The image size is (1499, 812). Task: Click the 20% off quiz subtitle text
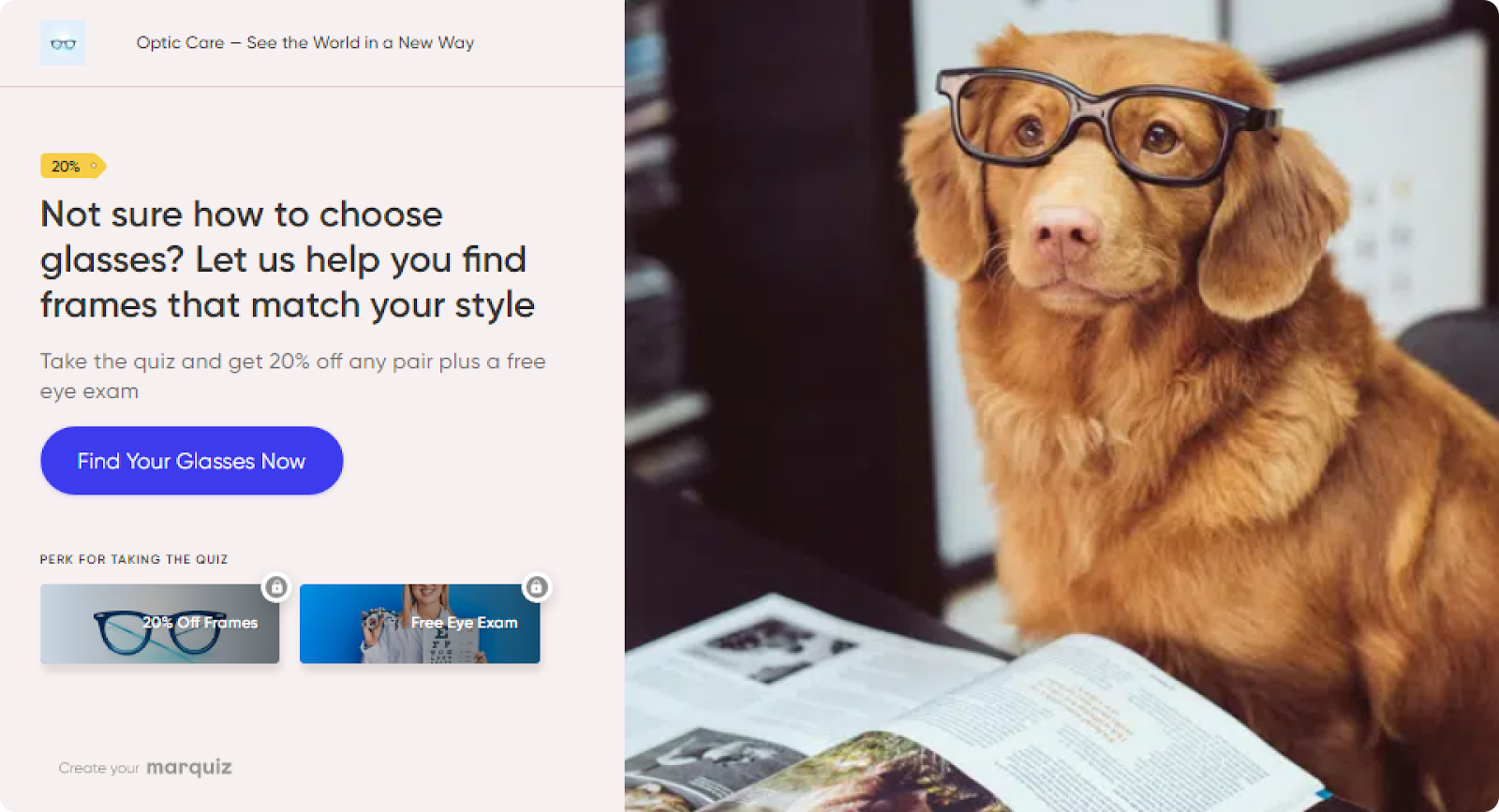[x=292, y=376]
